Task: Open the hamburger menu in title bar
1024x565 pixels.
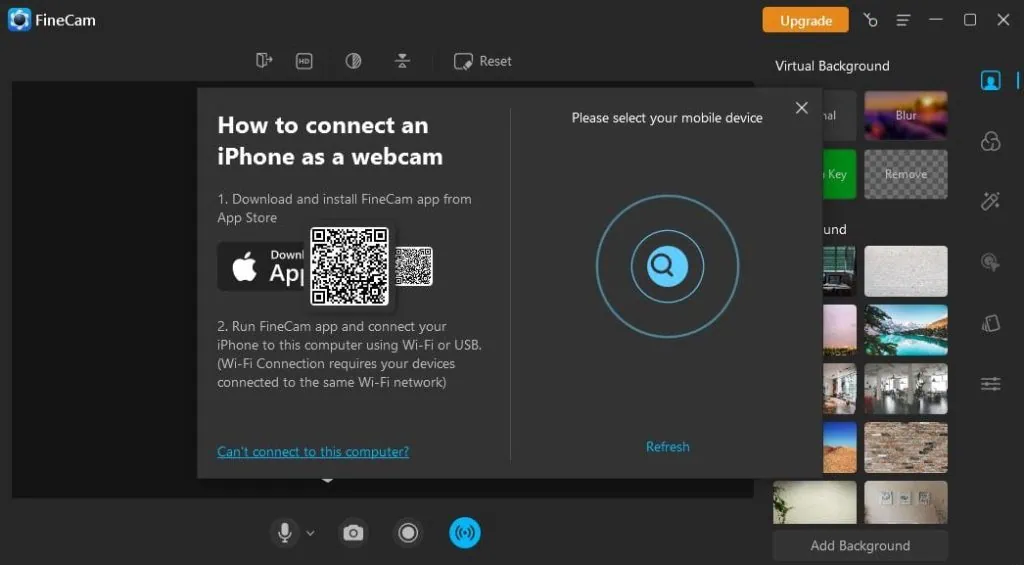Action: (x=903, y=20)
